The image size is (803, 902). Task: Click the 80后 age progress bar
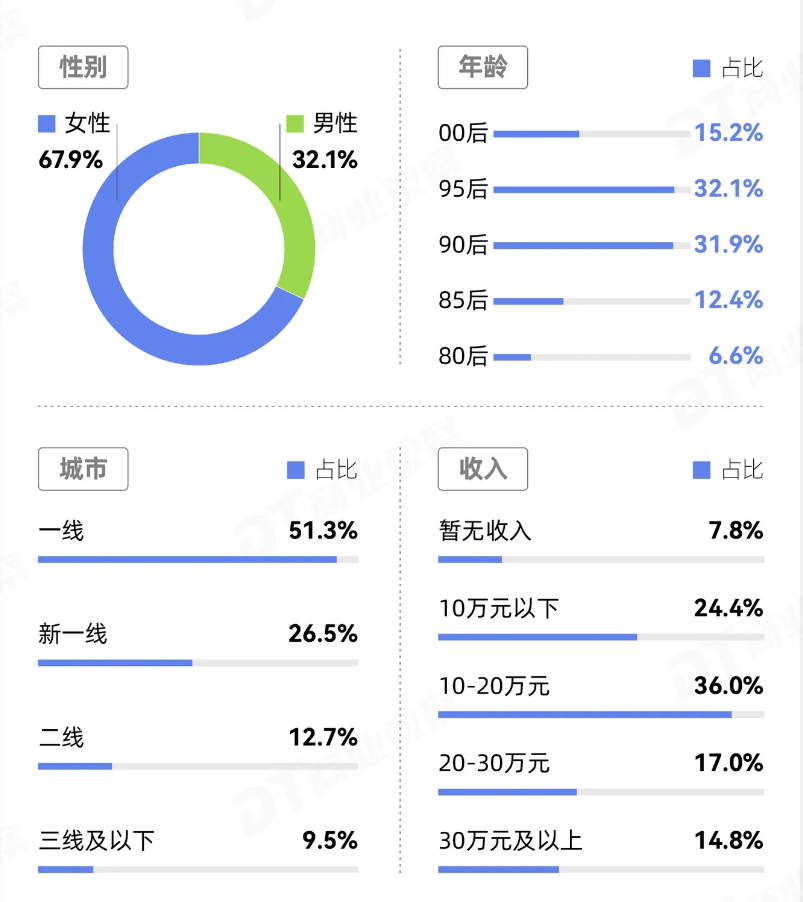590,357
